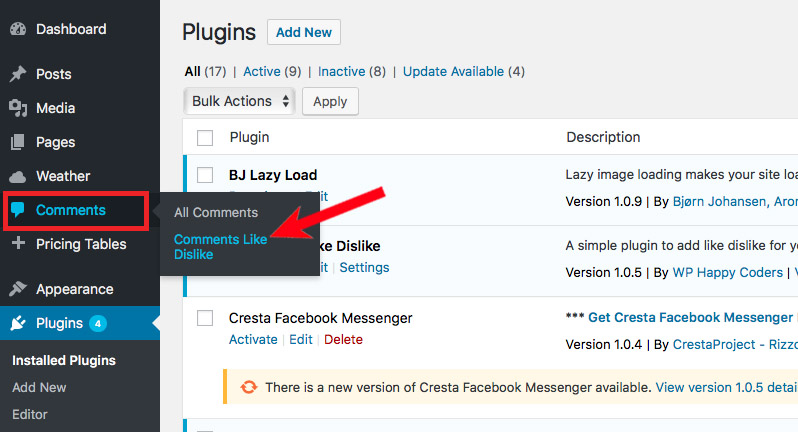Viewport: 798px width, 432px height.
Task: Choose Comments Like Dislike submenu item
Action: pos(220,247)
